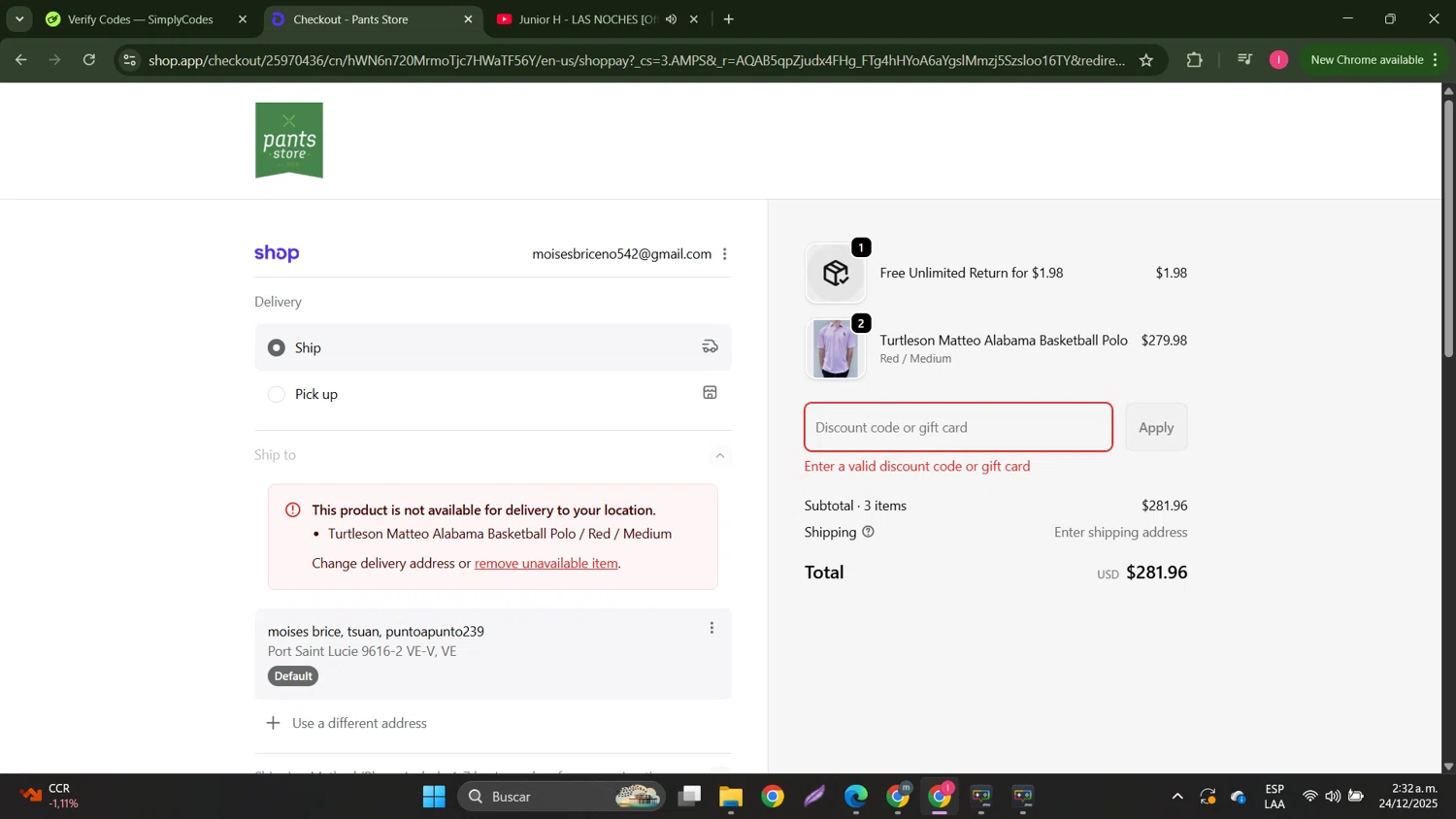Click the Default address badge

pos(293,676)
